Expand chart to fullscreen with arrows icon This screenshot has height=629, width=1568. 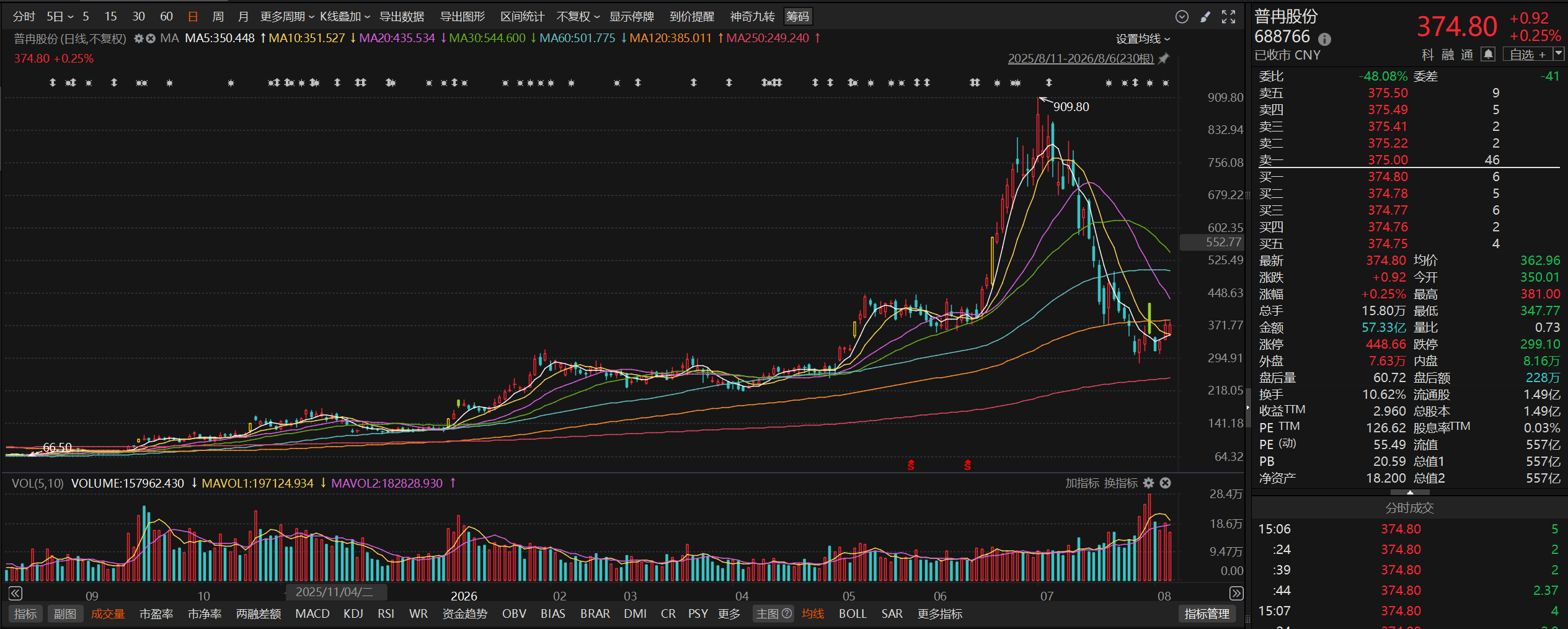[1228, 17]
